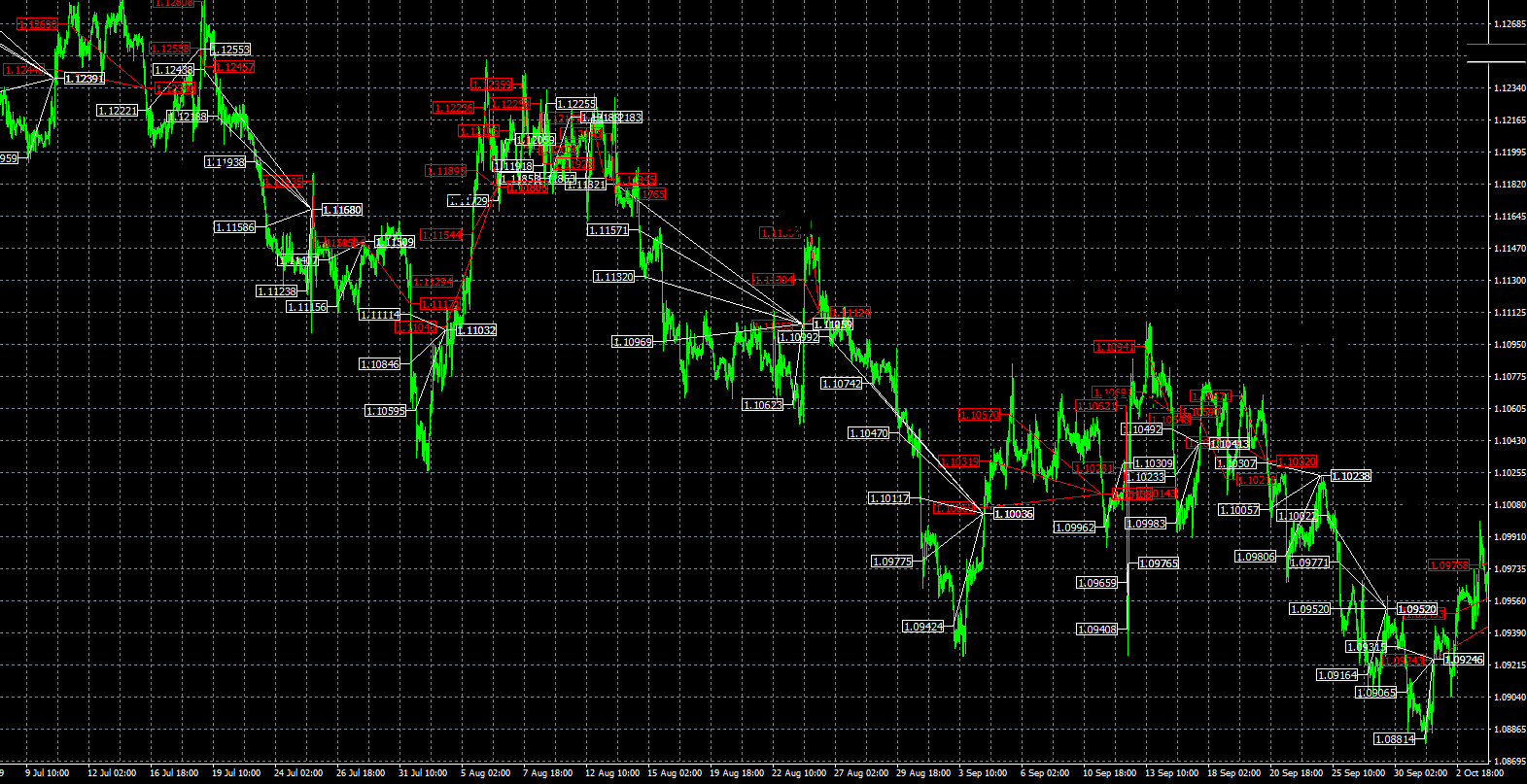Select the 22 Aug 10:00 time label
This screenshot has height=784, width=1527.
pyautogui.click(x=798, y=773)
